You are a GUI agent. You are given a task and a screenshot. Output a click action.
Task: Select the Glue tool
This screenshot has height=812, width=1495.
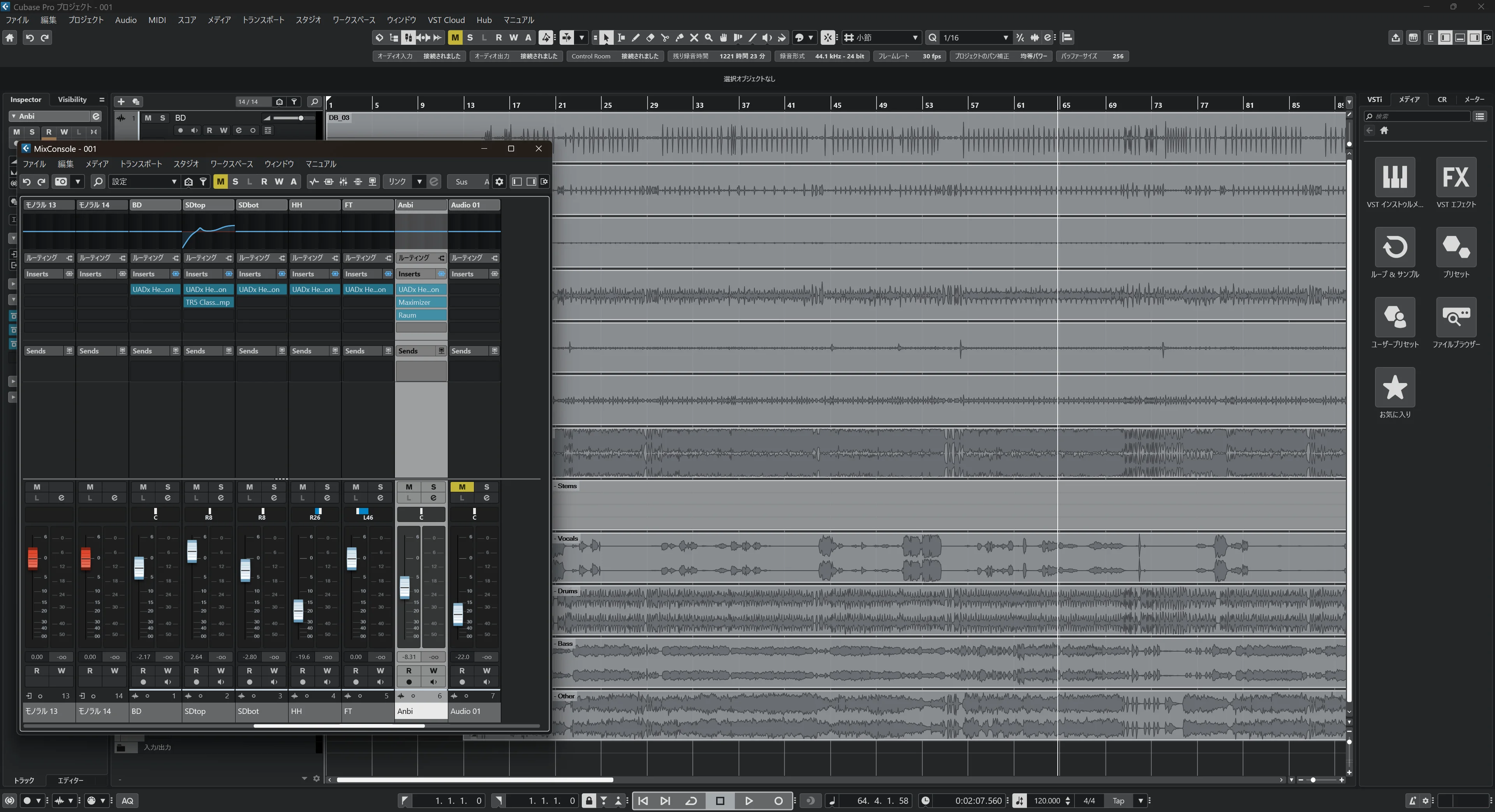(x=680, y=38)
